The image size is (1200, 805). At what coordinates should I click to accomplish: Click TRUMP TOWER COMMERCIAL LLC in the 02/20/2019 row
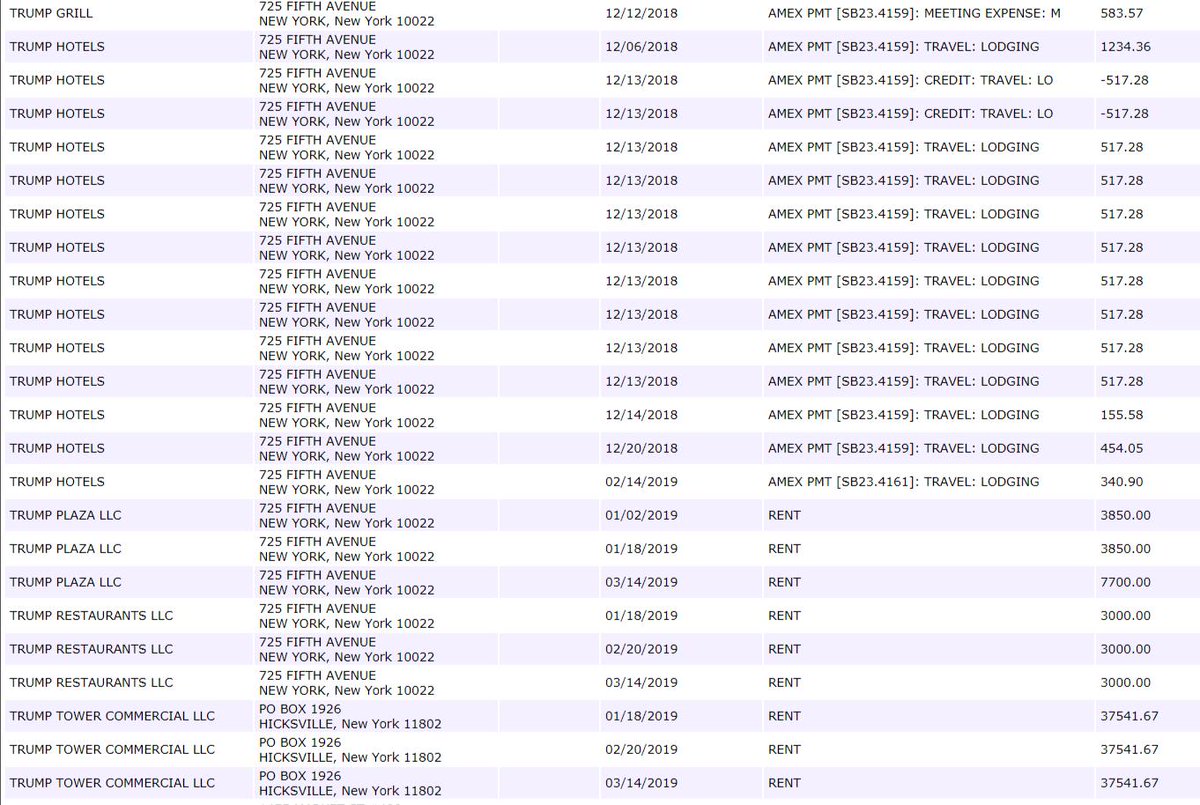(x=112, y=750)
